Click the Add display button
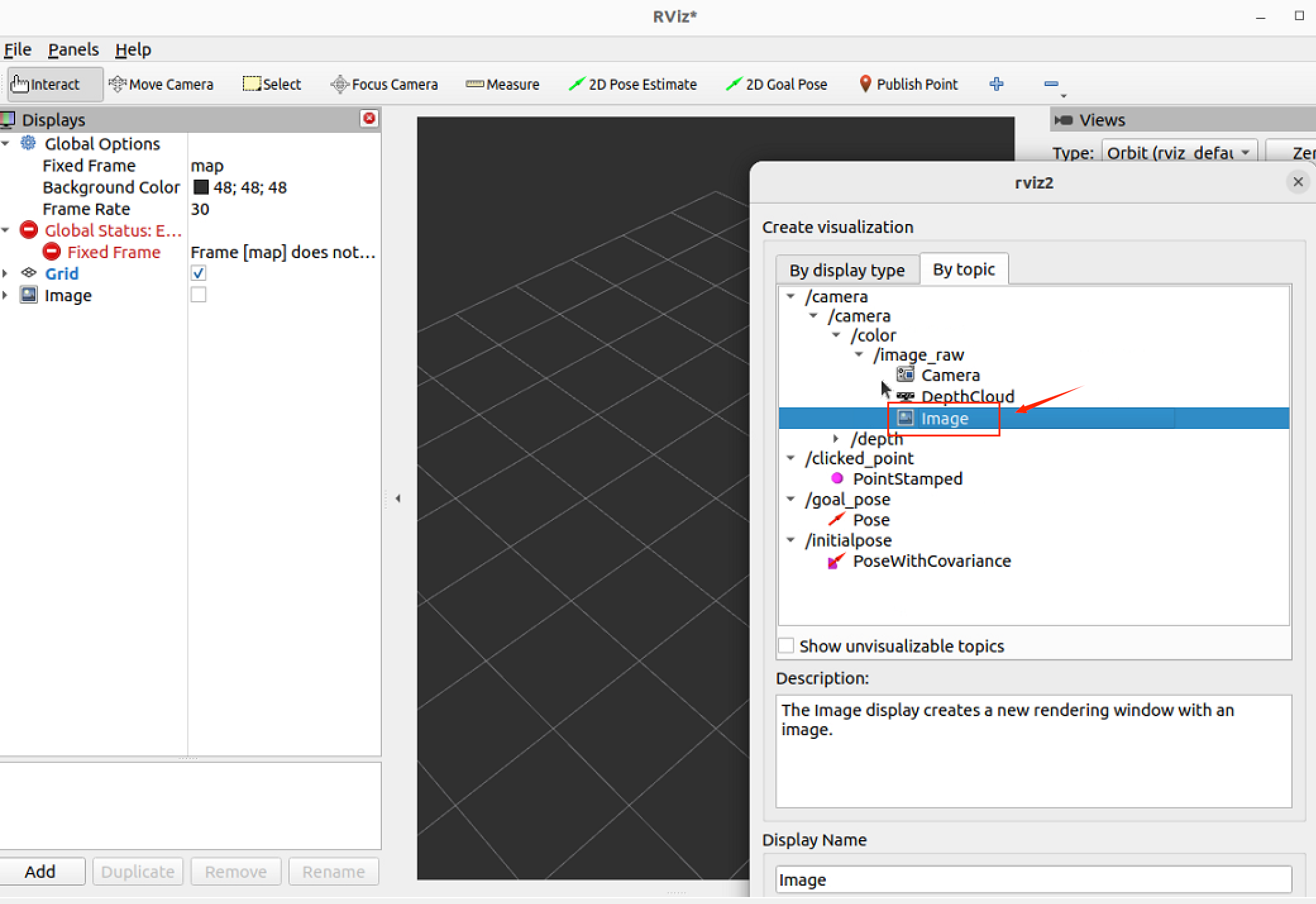This screenshot has height=904, width=1316. 41,871
